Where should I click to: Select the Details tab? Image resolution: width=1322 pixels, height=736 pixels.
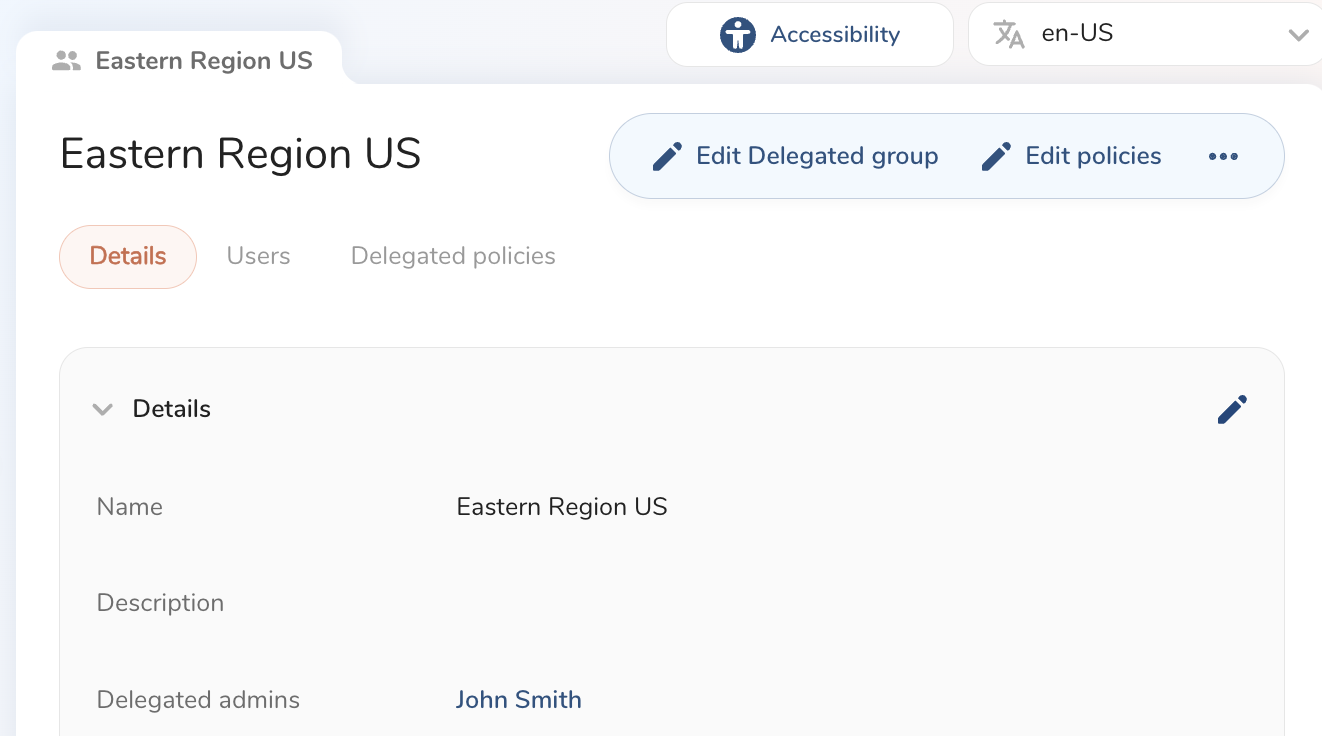tap(128, 256)
